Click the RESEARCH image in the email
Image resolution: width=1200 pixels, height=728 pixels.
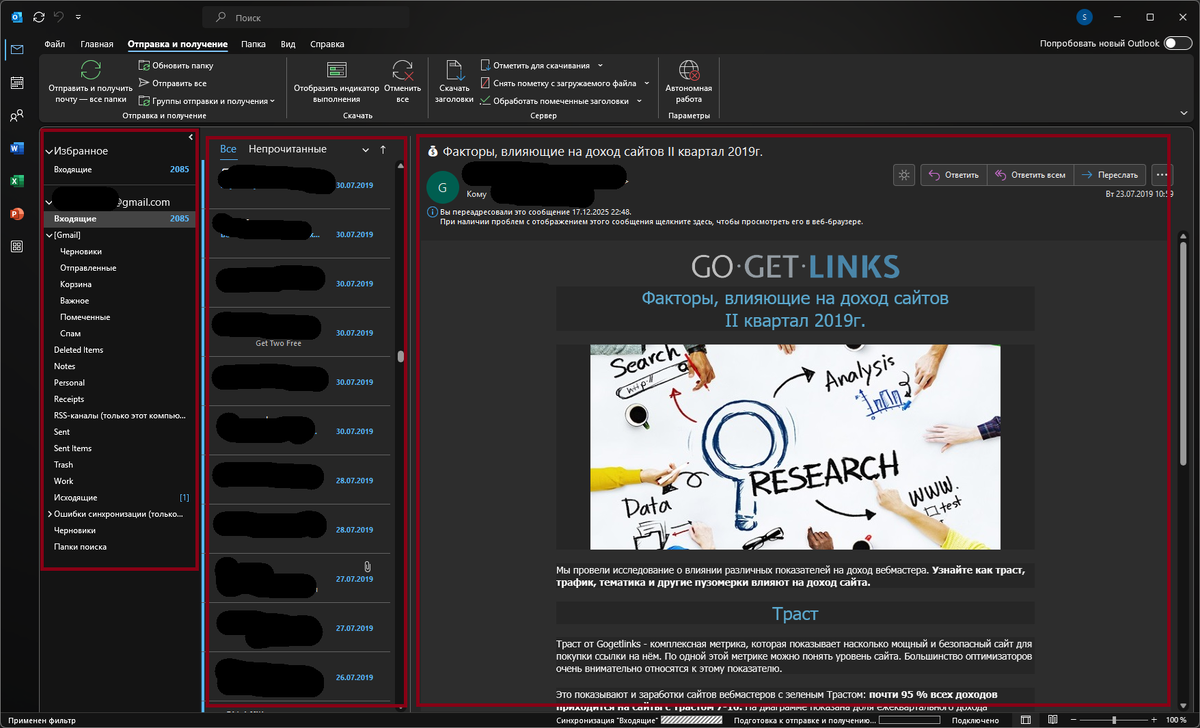click(794, 447)
